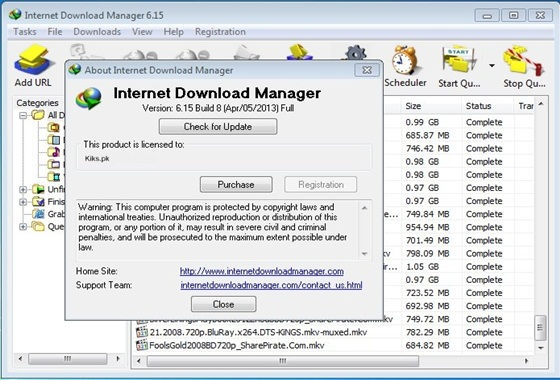Viewport: 560px width, 380px height.
Task: Click the warning text scroll up arrow
Action: click(364, 208)
